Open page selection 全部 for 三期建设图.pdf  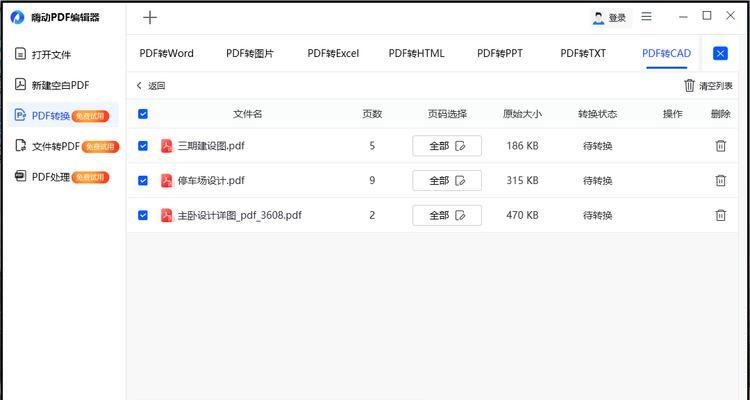click(x=447, y=146)
